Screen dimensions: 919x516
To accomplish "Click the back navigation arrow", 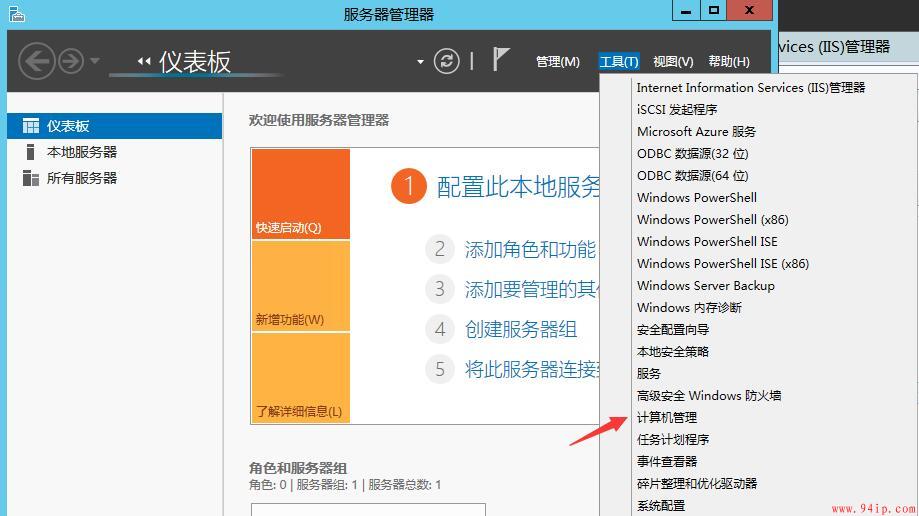I will pos(37,61).
